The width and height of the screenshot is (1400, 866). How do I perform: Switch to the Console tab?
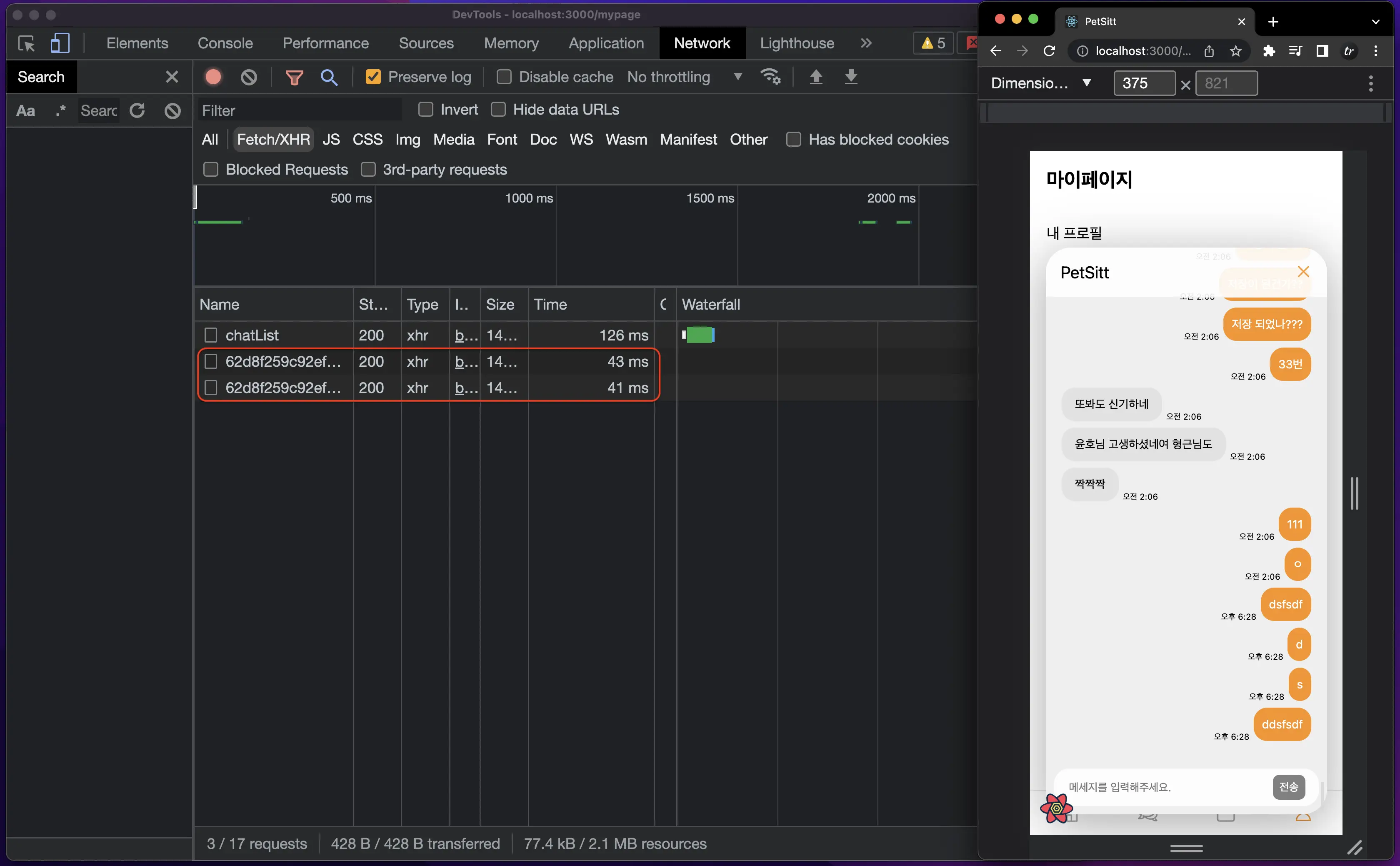point(225,43)
